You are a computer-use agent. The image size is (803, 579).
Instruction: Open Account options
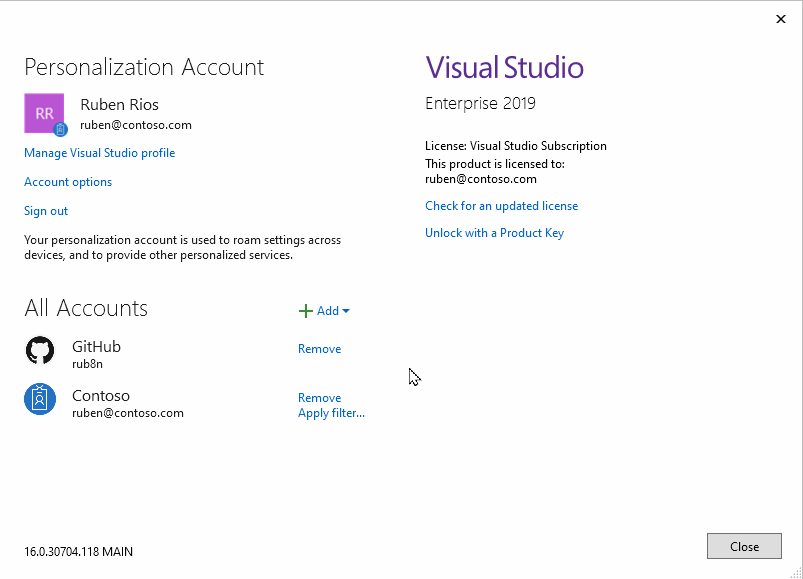tap(67, 182)
